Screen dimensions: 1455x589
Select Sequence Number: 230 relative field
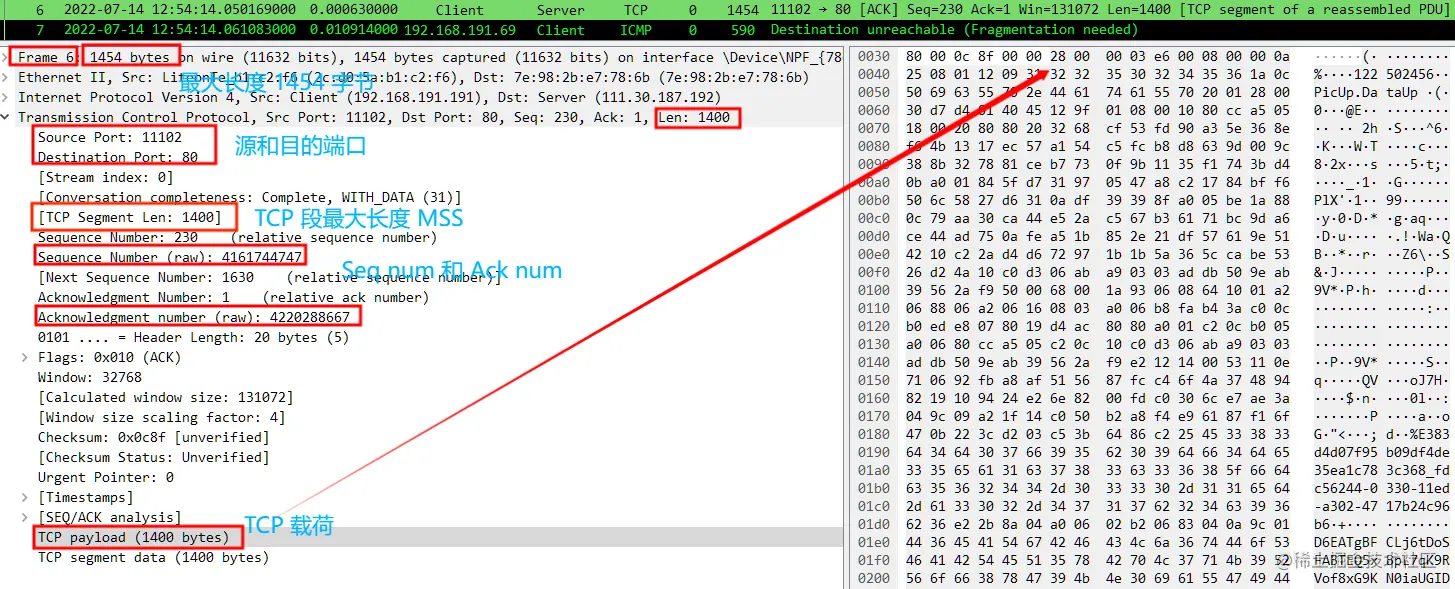click(237, 237)
